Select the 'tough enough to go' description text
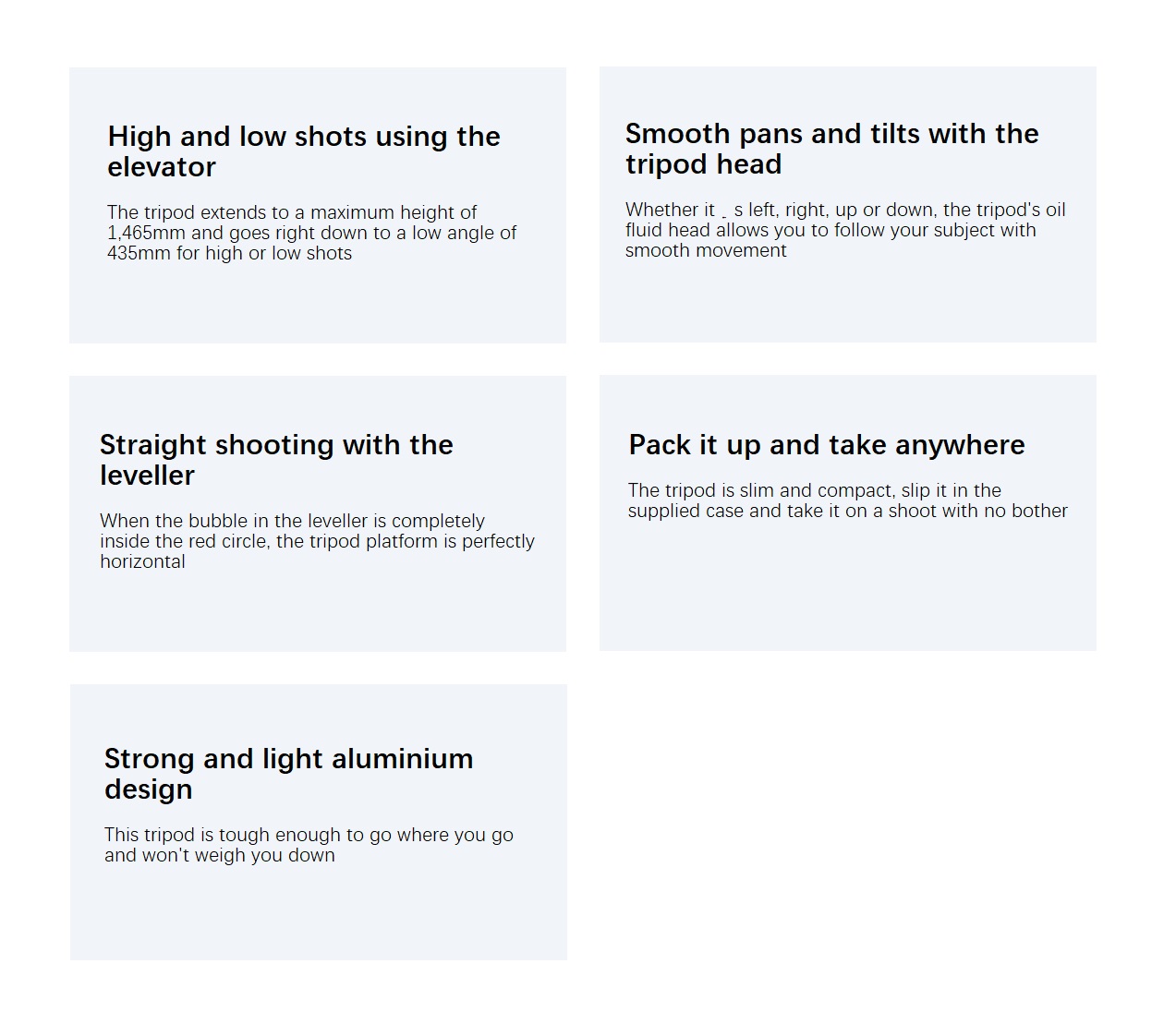1176x1024 pixels. coord(309,845)
